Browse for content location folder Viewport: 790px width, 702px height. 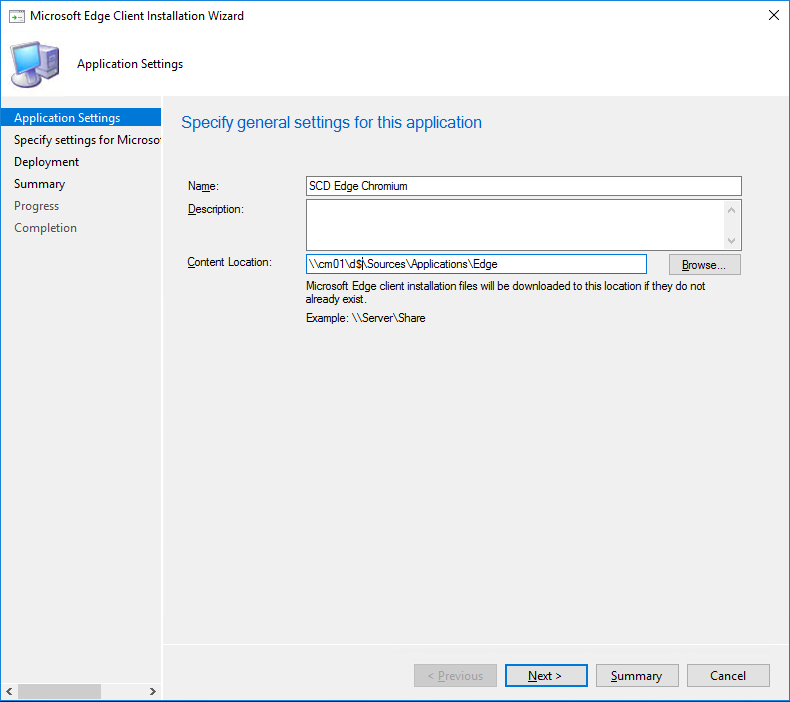tap(704, 265)
